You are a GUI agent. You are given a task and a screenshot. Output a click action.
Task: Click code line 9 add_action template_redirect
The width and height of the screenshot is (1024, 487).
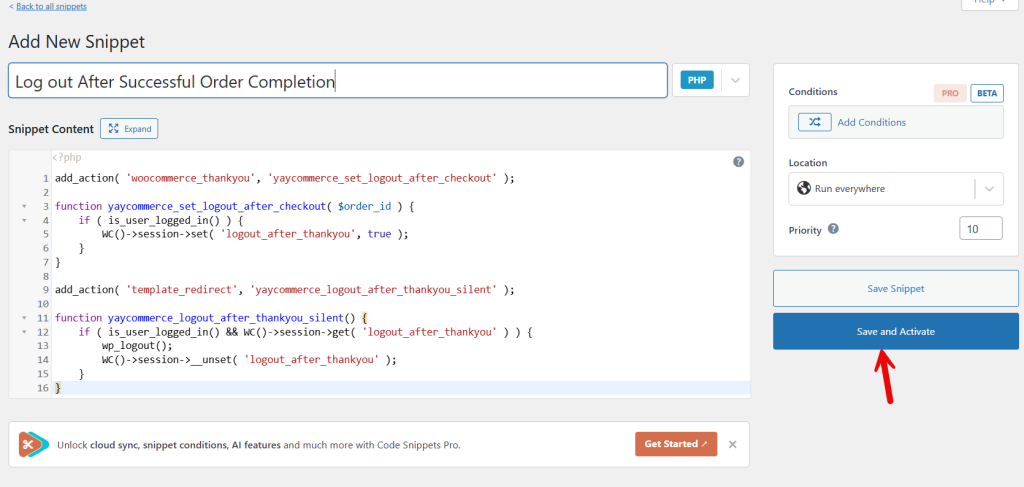pyautogui.click(x=285, y=289)
